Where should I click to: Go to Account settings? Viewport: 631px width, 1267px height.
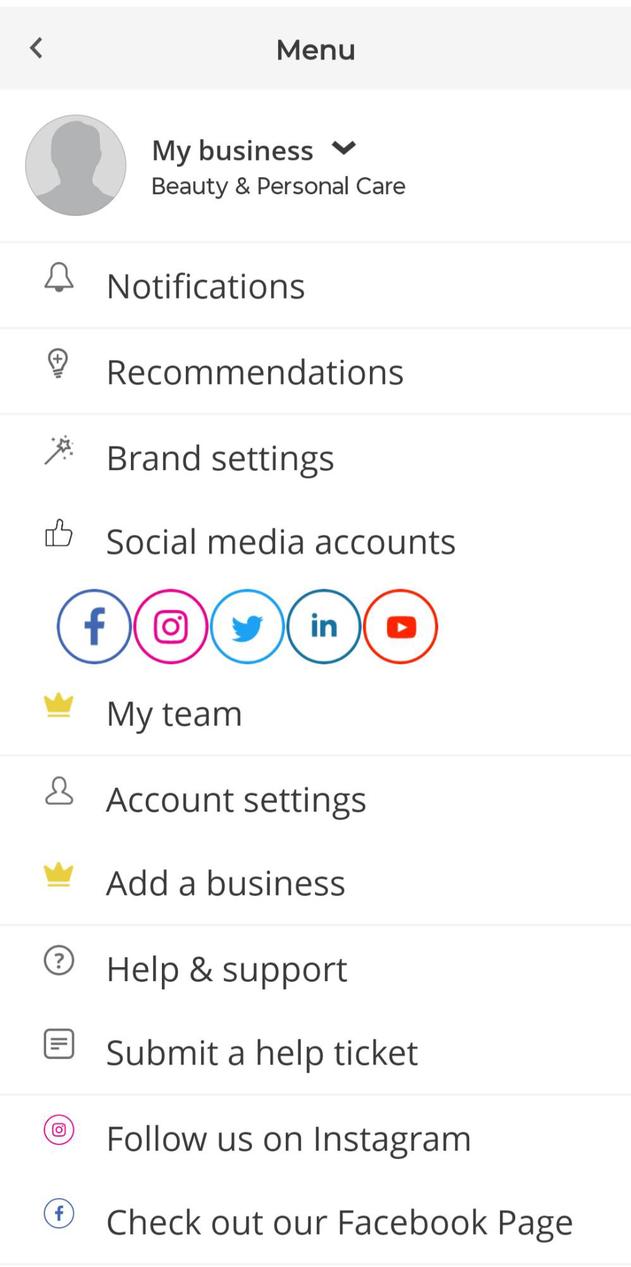236,800
